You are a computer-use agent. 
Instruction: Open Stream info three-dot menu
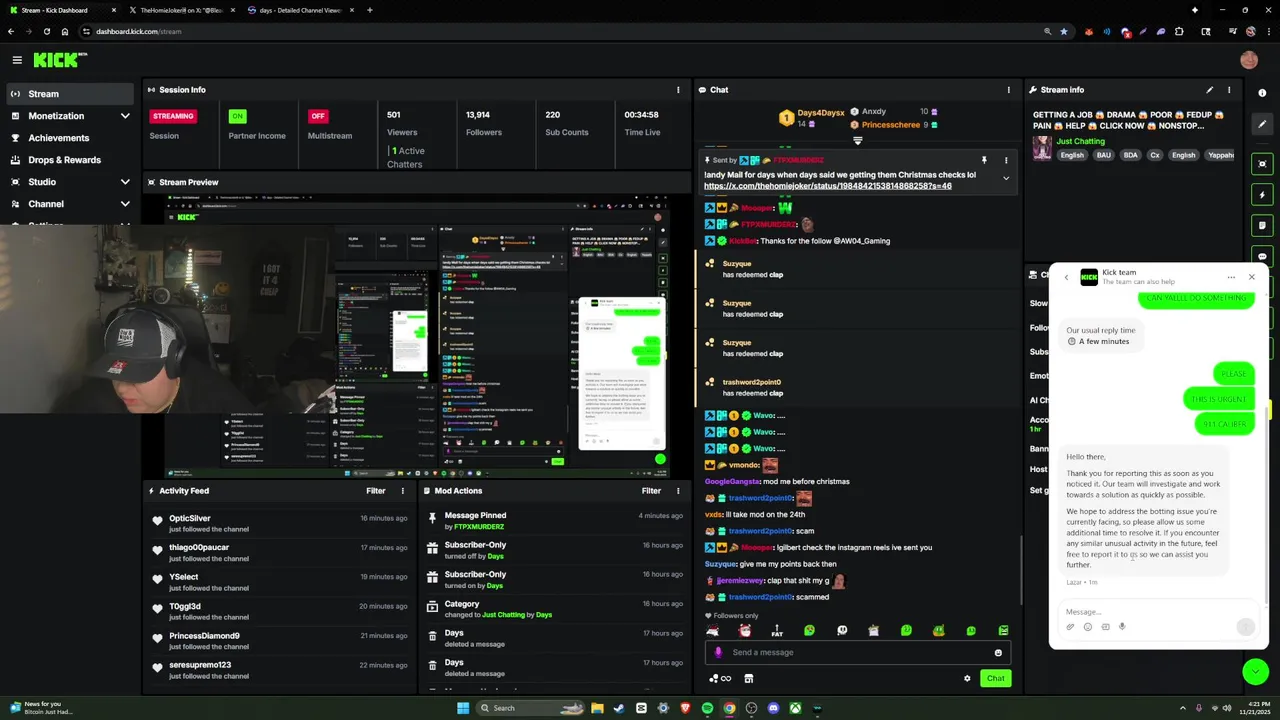tap(1229, 90)
